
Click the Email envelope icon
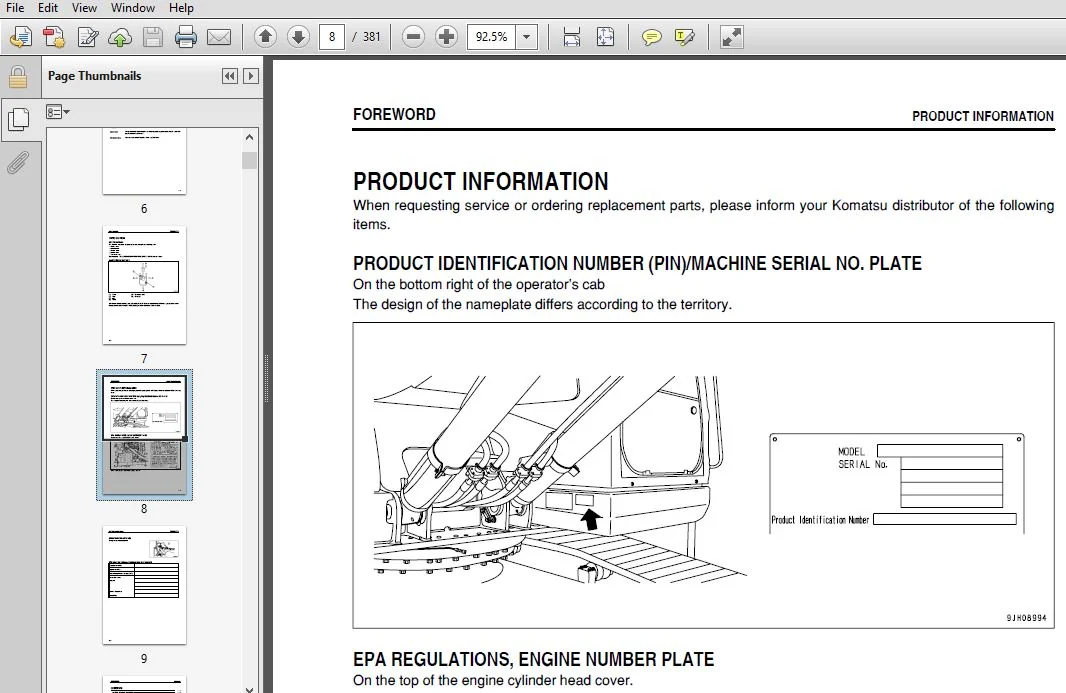point(219,37)
